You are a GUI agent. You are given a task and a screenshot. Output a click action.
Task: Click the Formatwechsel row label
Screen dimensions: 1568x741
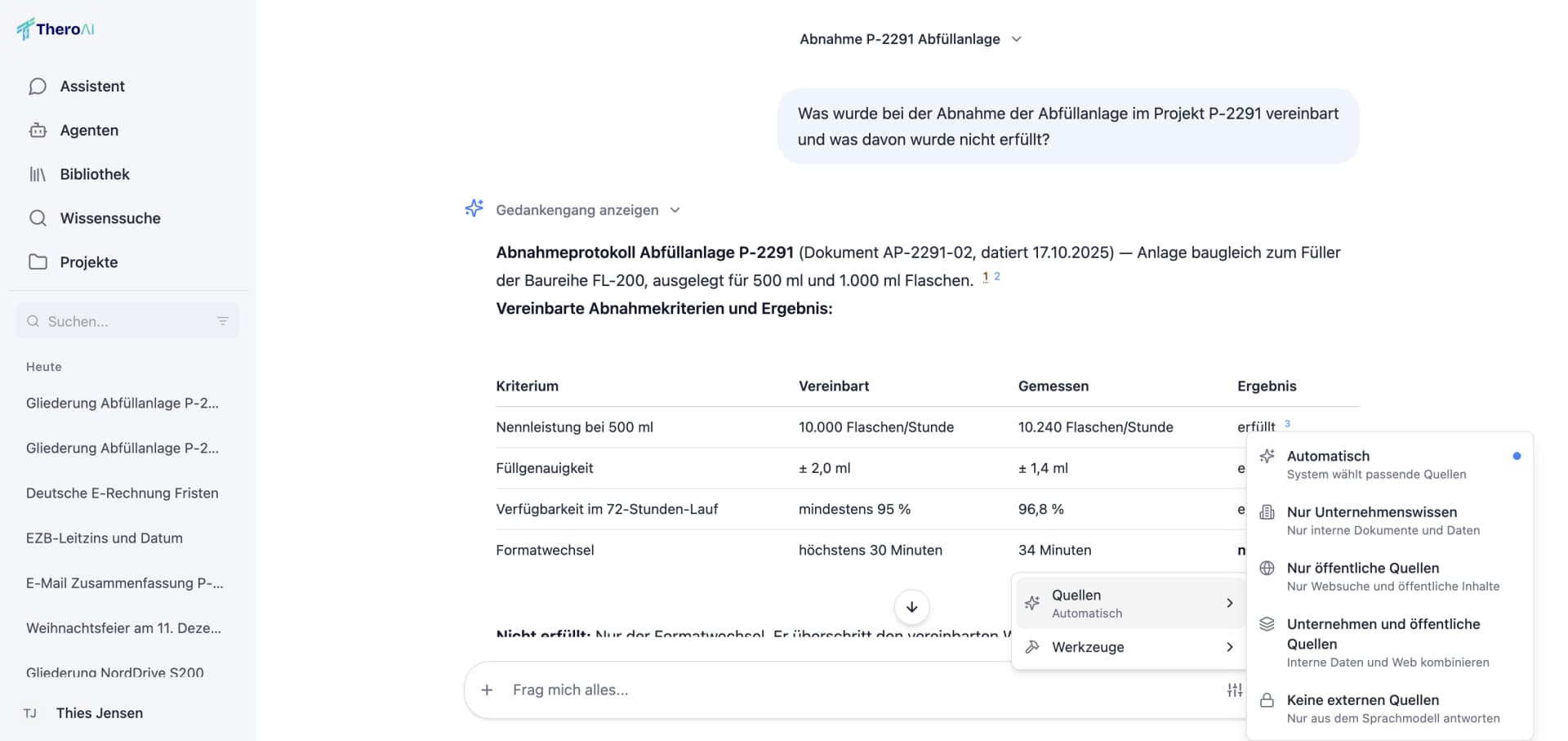click(545, 551)
